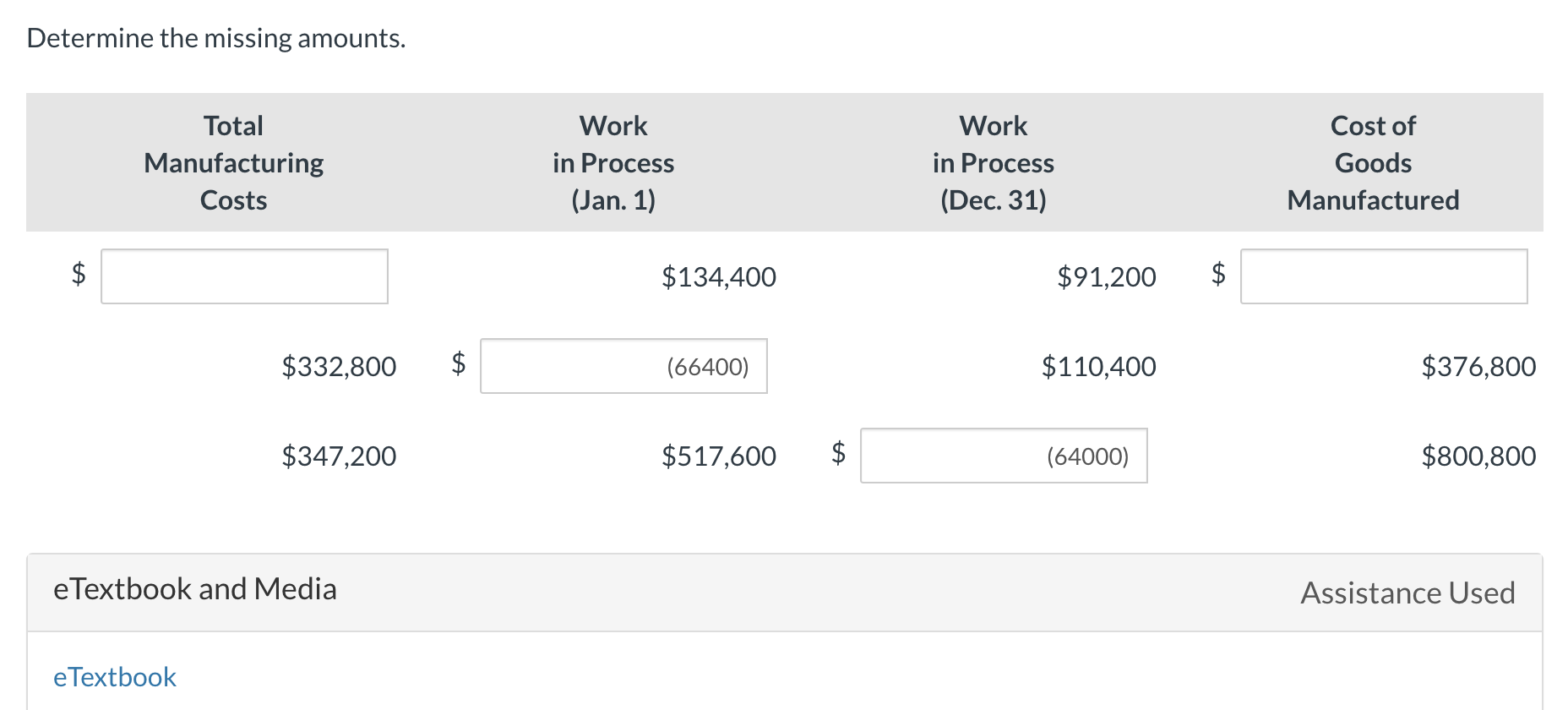Click the $134,400 value

coord(719,276)
